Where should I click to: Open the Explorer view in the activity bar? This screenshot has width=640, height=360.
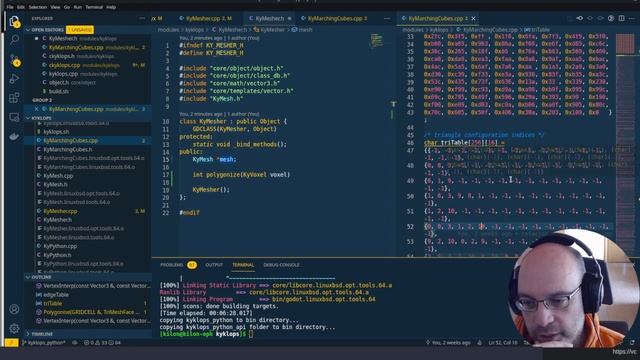[14, 21]
